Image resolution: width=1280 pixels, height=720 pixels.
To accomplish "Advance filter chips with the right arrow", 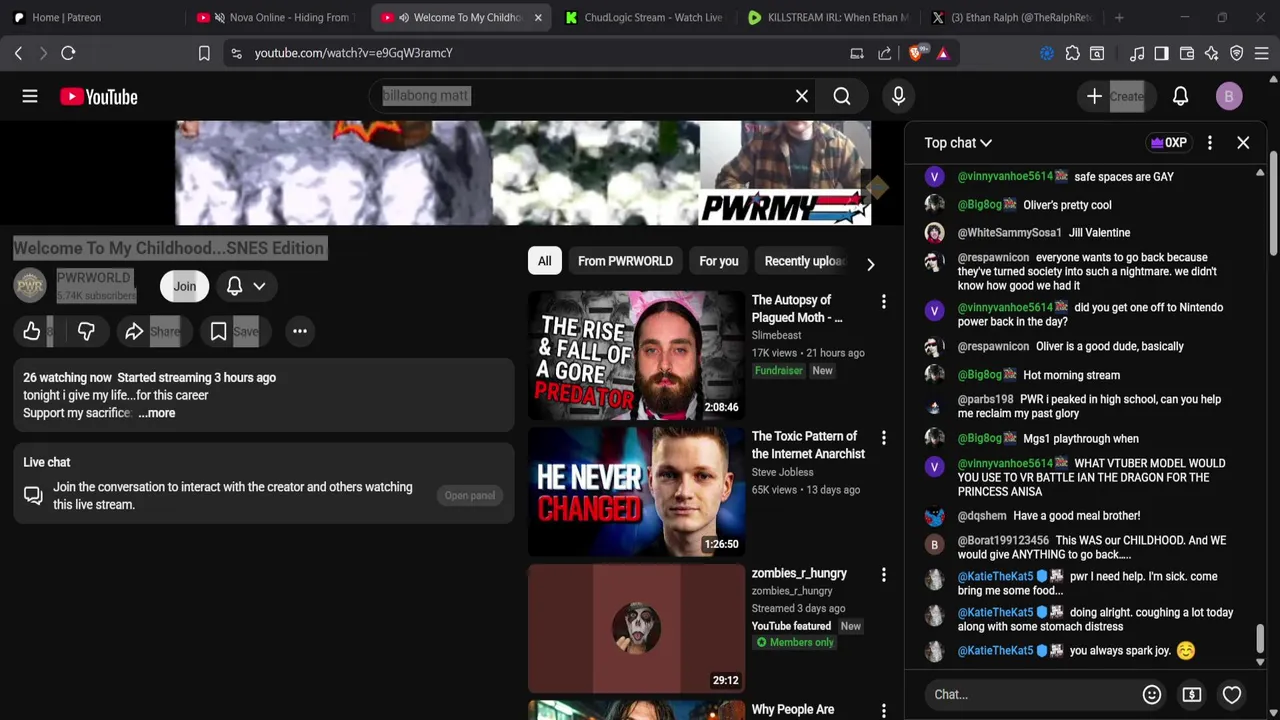I will coord(870,265).
